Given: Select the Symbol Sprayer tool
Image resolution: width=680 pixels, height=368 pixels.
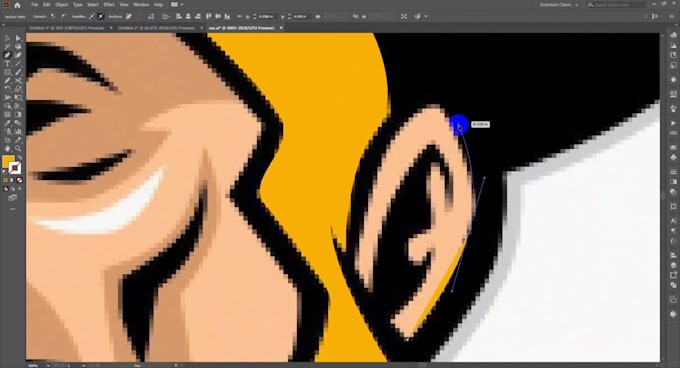Looking at the screenshot, I should click(7, 131).
